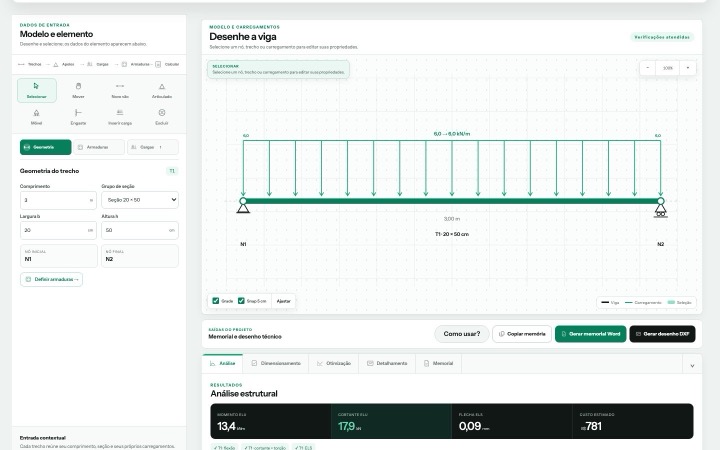Open the Detalhamento tab

(x=387, y=363)
